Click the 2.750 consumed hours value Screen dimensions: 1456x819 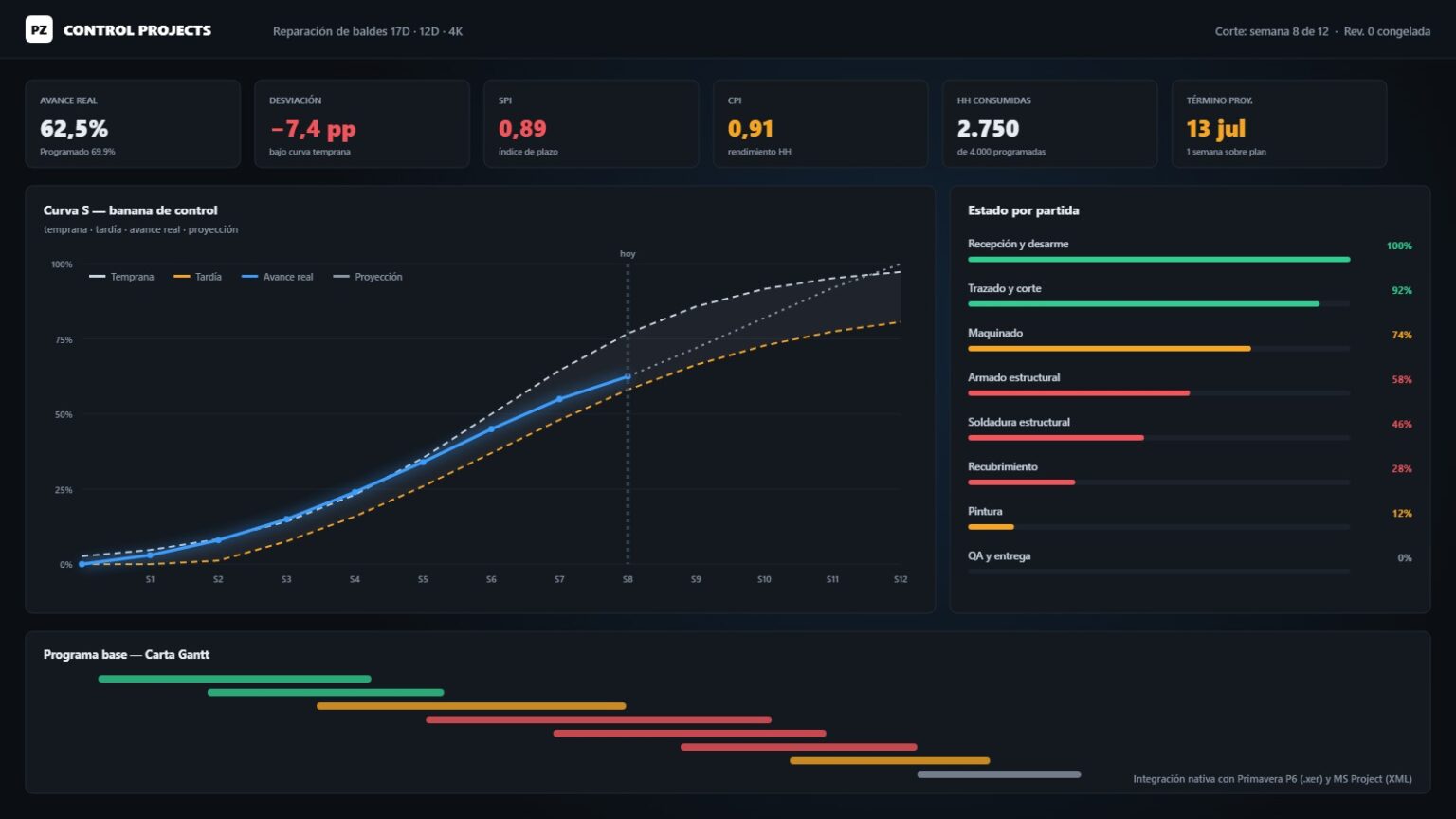pos(988,128)
